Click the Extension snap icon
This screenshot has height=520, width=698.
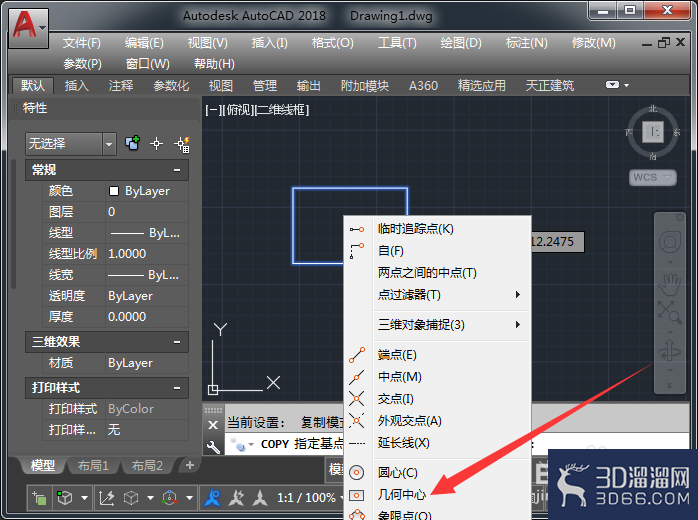point(357,443)
